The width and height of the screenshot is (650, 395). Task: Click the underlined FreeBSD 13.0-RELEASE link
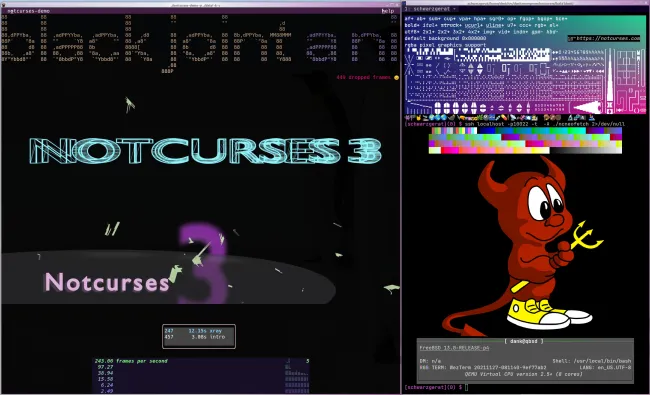tap(454, 348)
